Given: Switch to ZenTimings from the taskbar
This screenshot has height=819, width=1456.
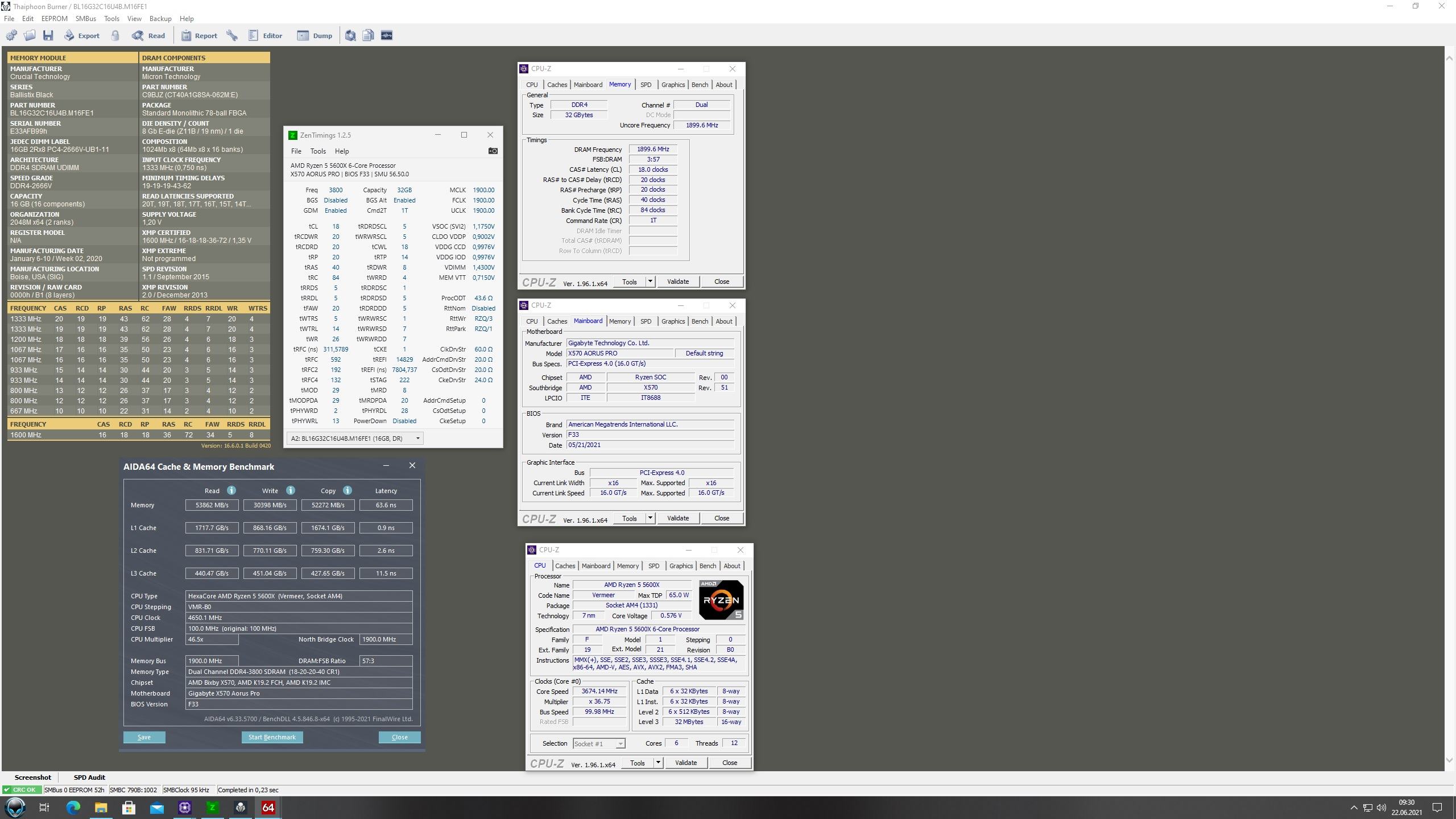Looking at the screenshot, I should [212, 808].
